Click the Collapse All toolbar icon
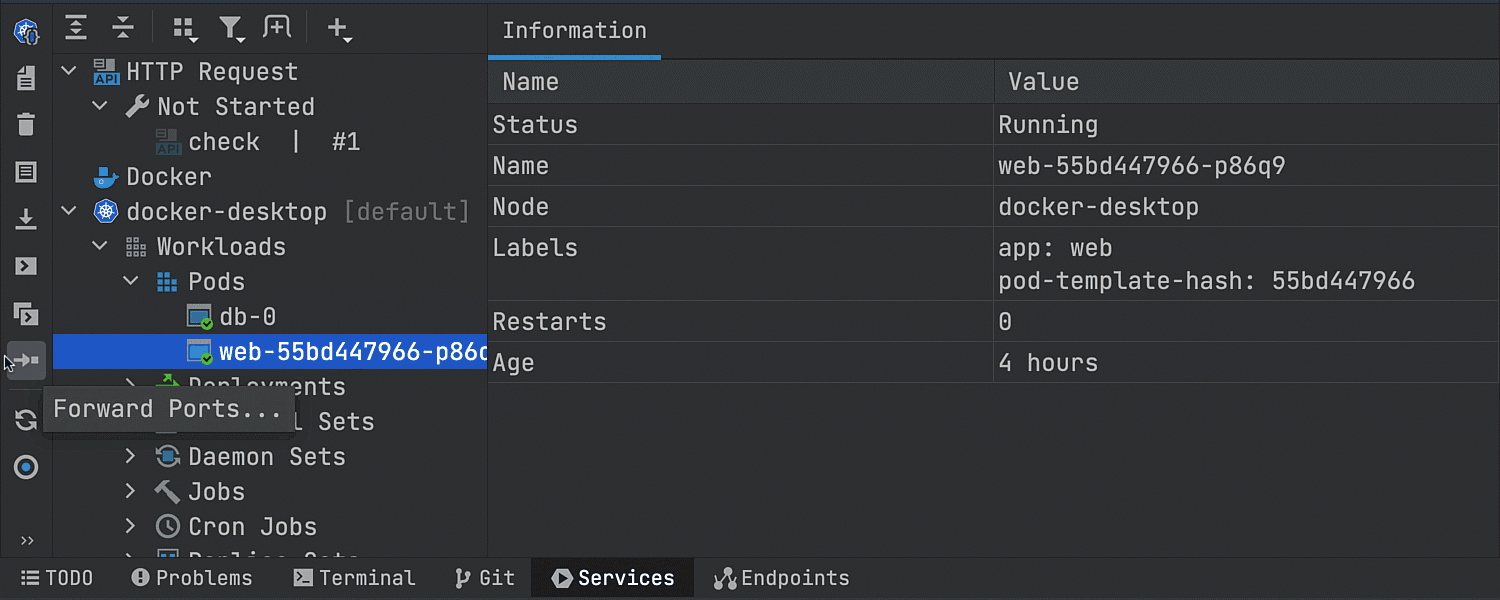1500x600 pixels. point(122,28)
